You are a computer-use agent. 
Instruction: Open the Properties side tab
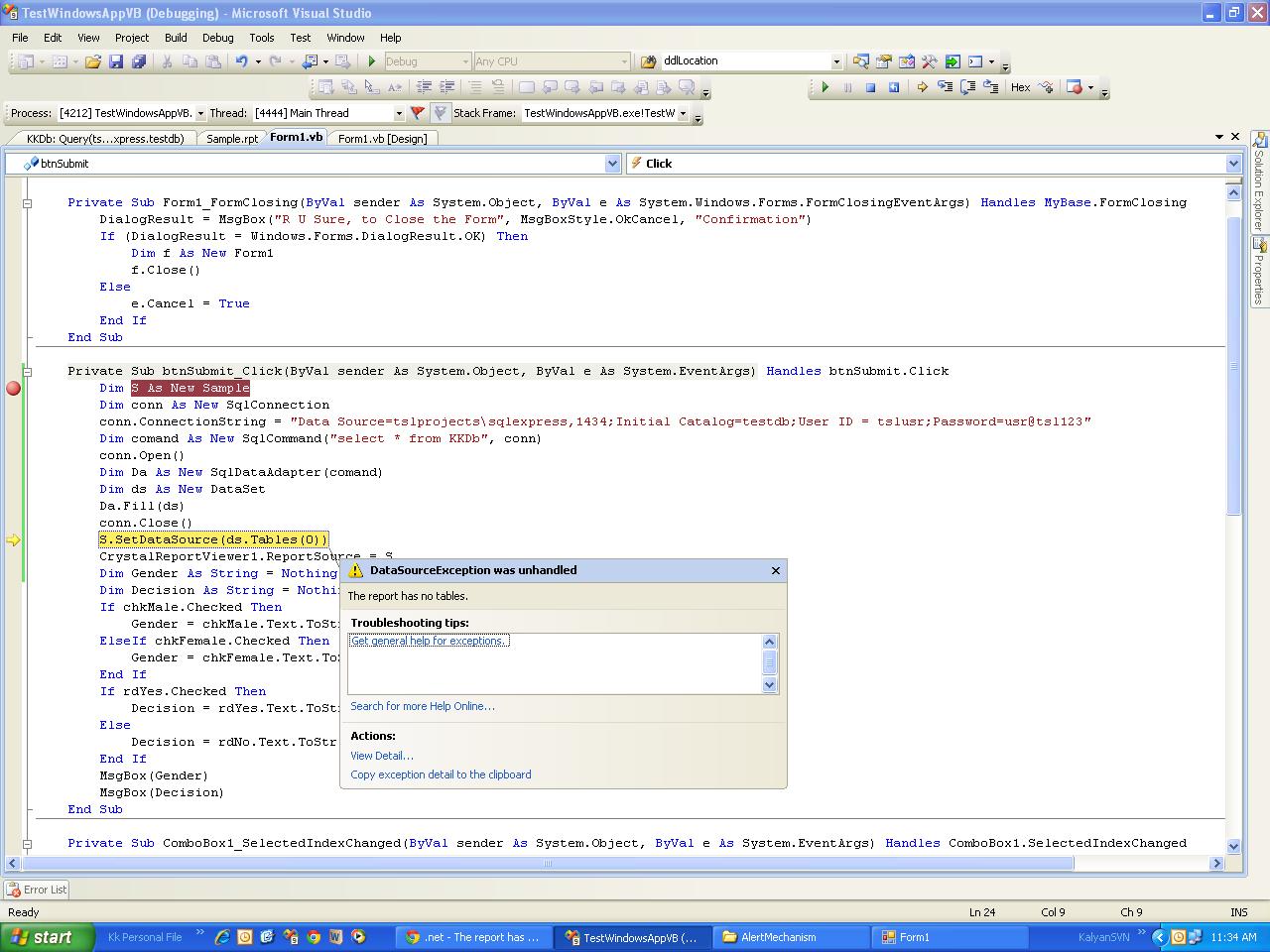pyautogui.click(x=1259, y=274)
